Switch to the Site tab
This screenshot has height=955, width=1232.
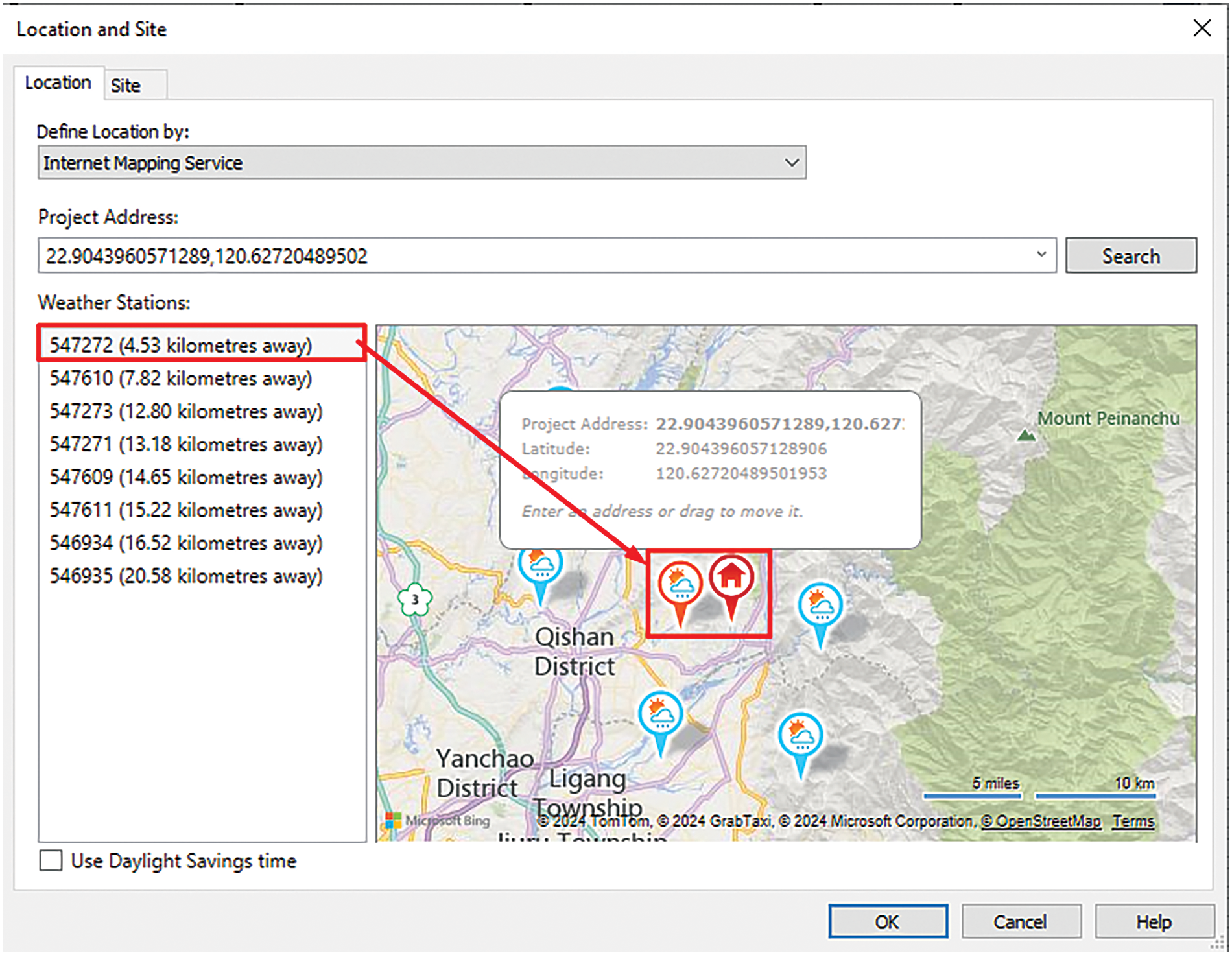coord(126,86)
